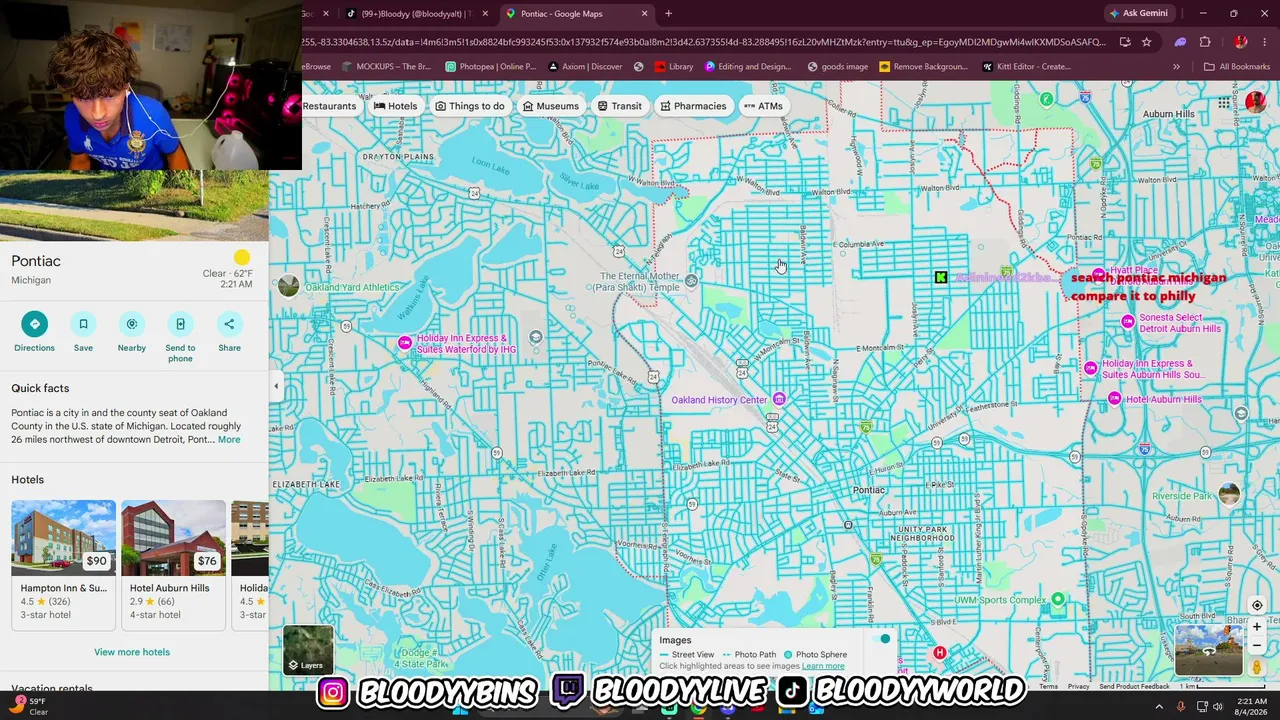
Task: Switch to Pontiac - Google Maps tab
Action: tap(576, 14)
